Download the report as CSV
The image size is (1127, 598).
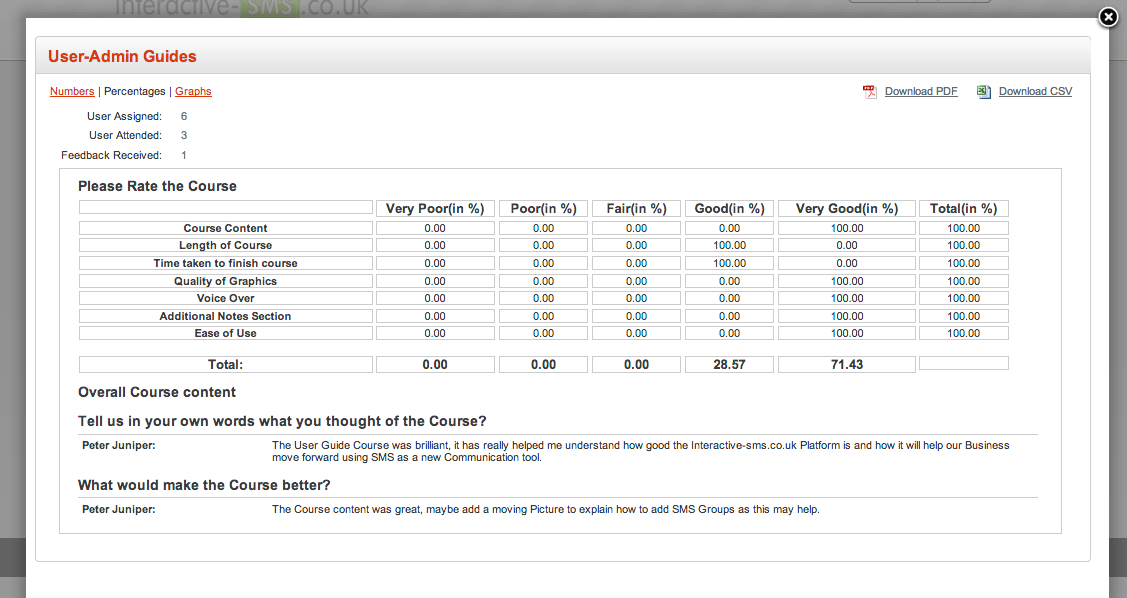pyautogui.click(x=1035, y=91)
